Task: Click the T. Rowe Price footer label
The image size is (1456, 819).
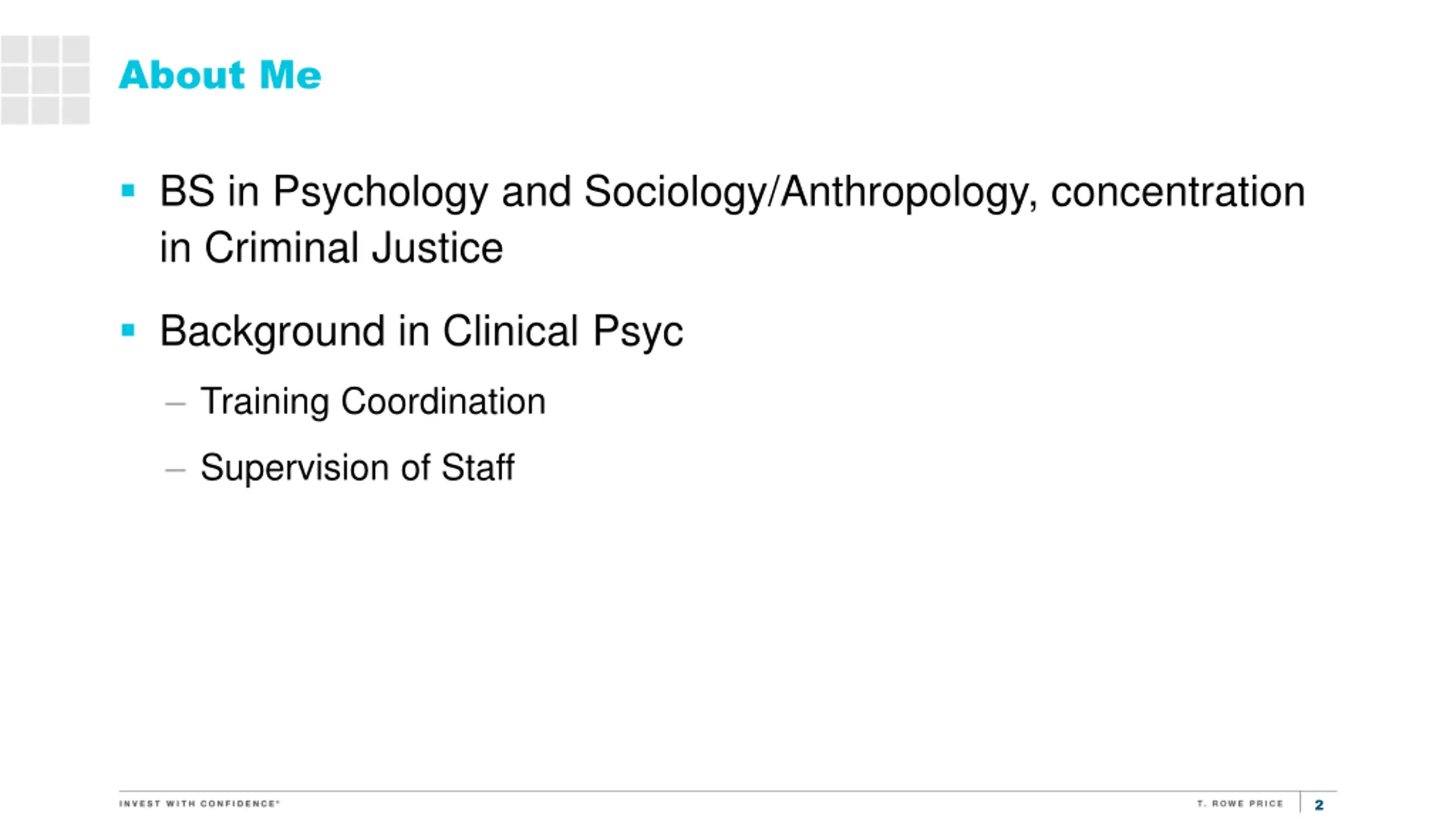Action: (x=1240, y=804)
